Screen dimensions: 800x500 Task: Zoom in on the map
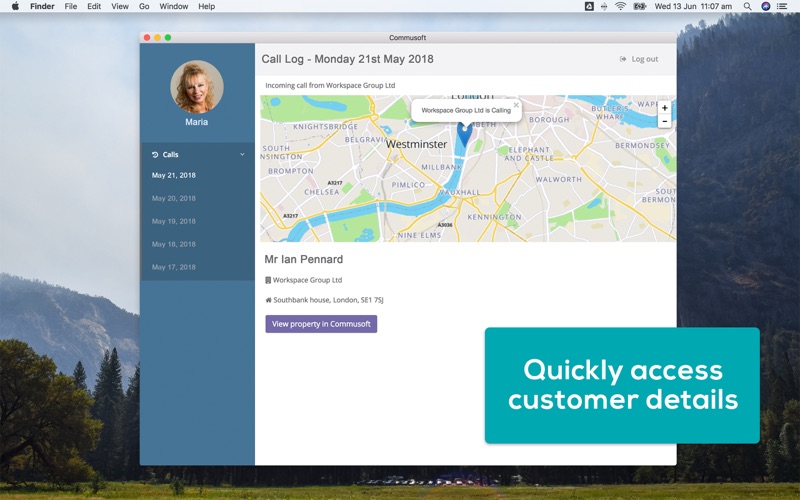[664, 108]
